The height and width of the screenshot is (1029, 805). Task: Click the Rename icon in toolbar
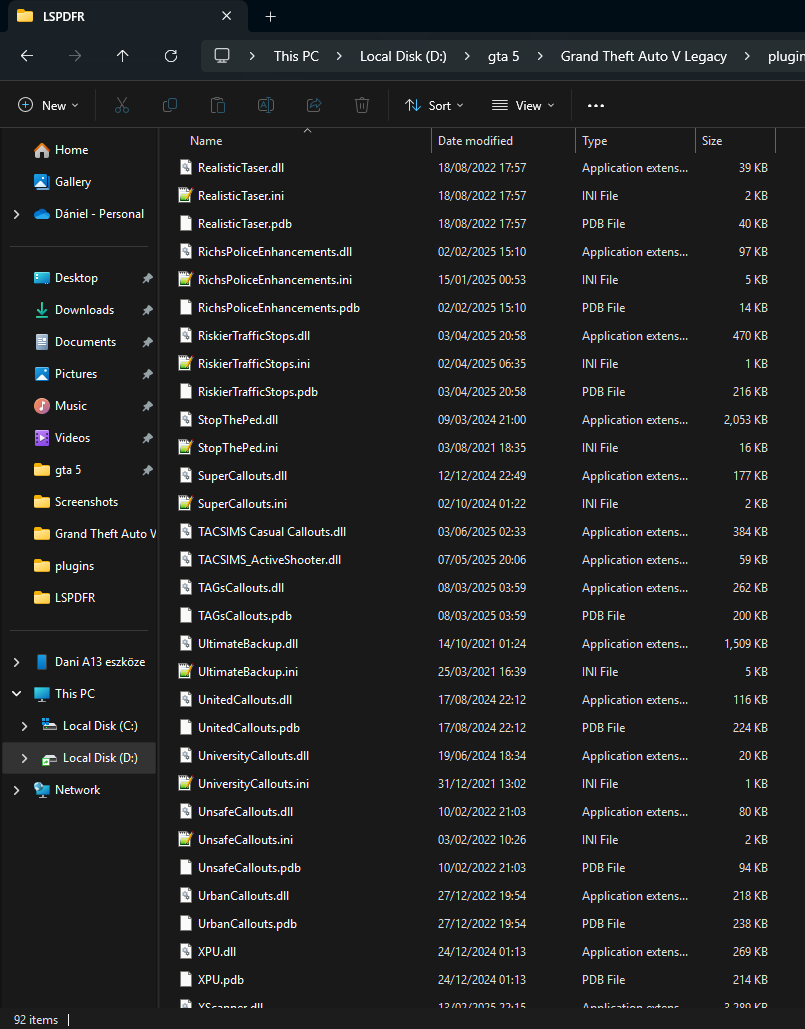coord(266,105)
